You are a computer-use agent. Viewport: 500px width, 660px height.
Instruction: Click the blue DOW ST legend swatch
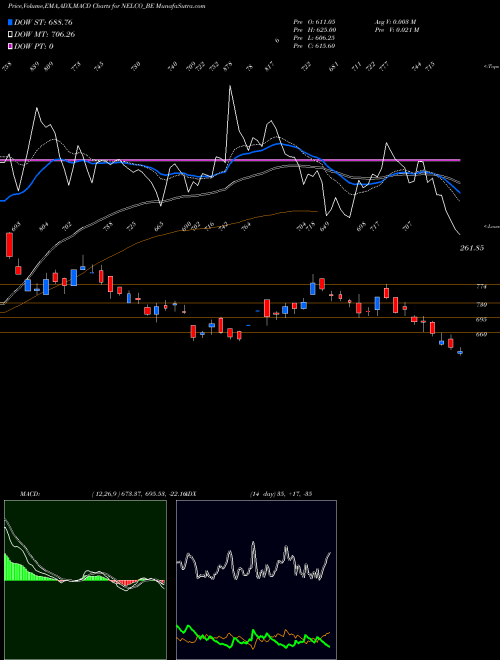tap(10, 22)
